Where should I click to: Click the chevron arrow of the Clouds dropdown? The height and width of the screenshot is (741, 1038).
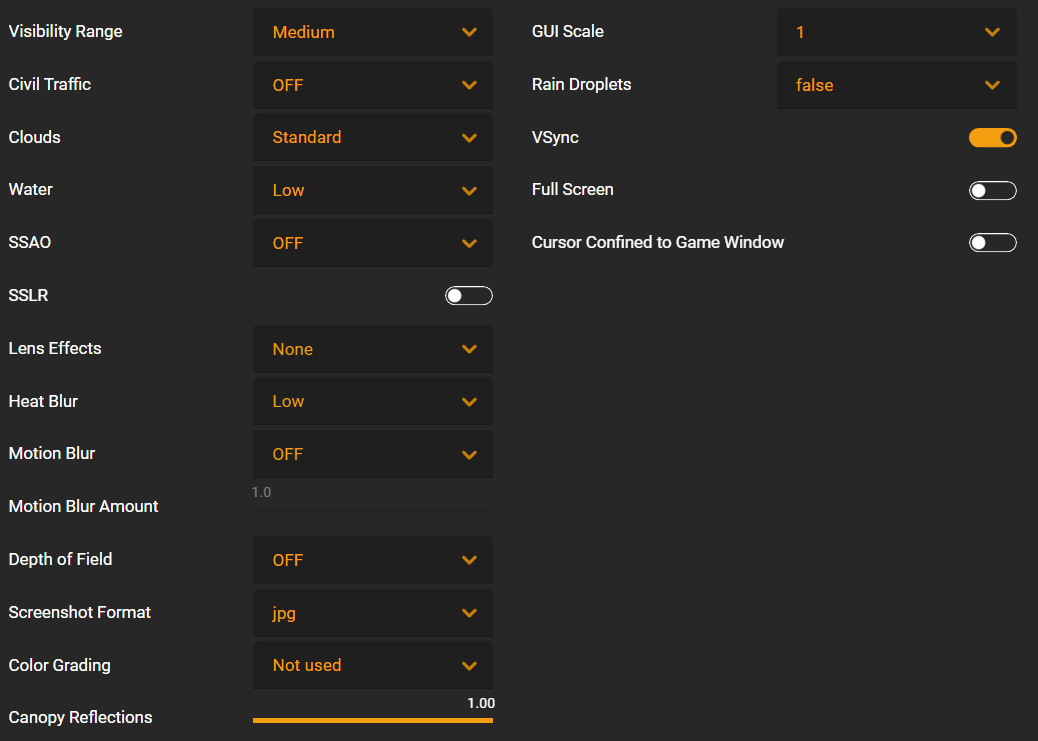469,138
